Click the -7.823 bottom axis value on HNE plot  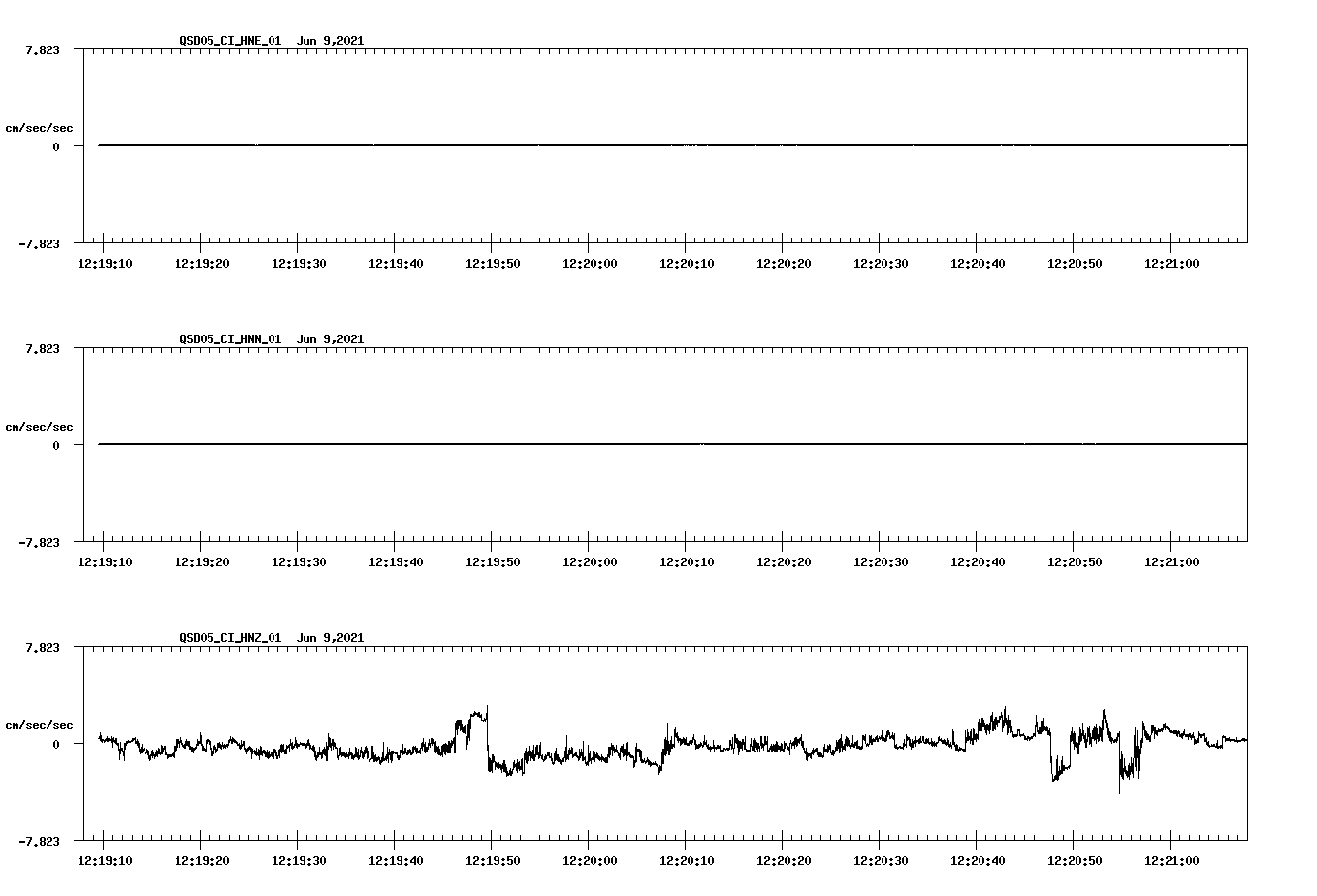point(39,244)
